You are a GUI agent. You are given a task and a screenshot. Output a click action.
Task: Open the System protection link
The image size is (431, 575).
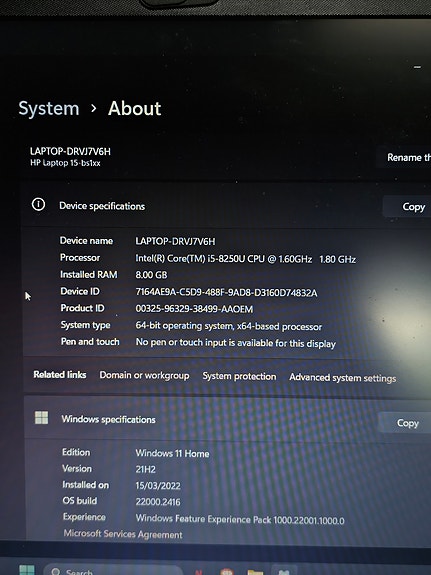point(239,376)
